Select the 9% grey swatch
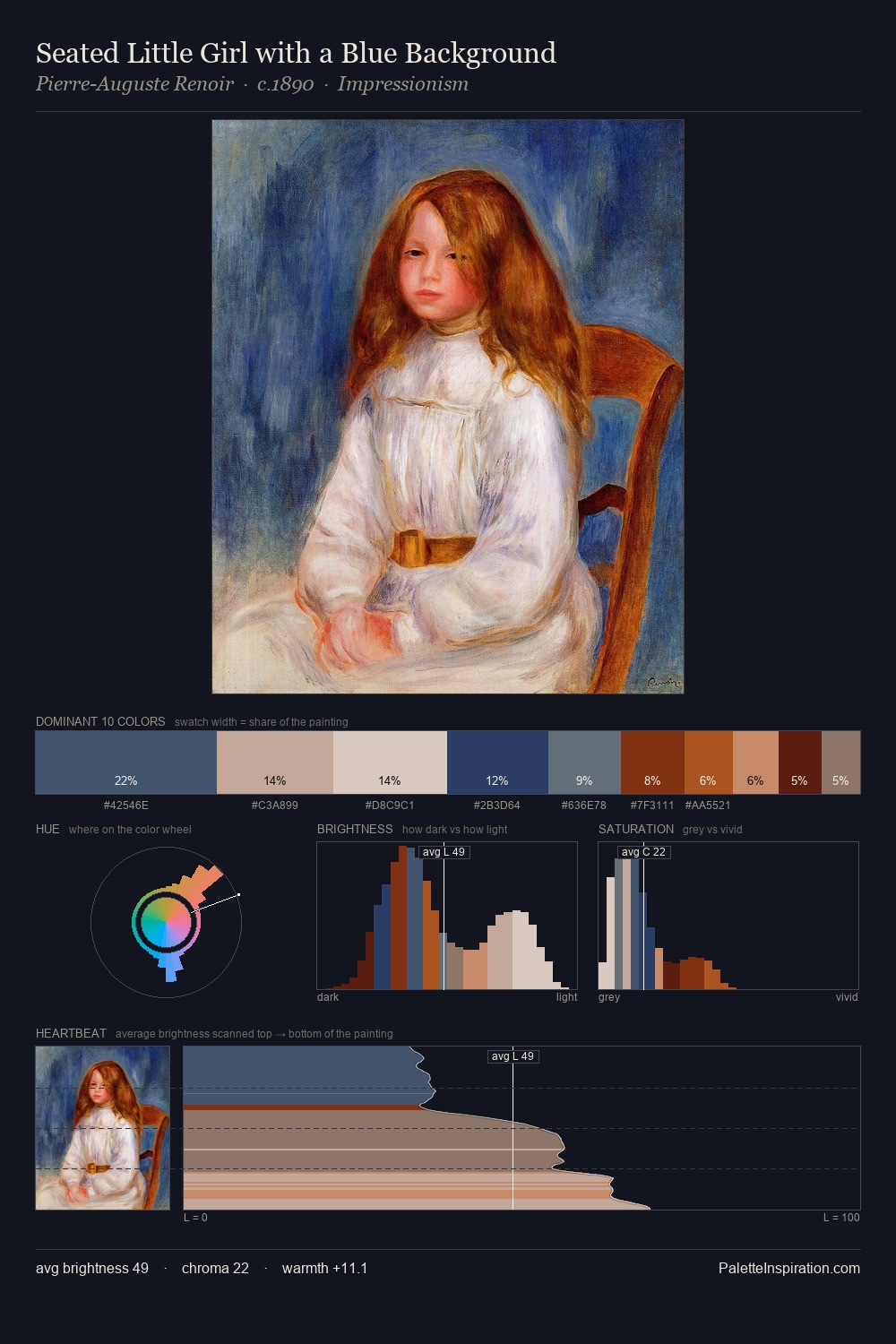The height and width of the screenshot is (1344, 896). pos(584,762)
